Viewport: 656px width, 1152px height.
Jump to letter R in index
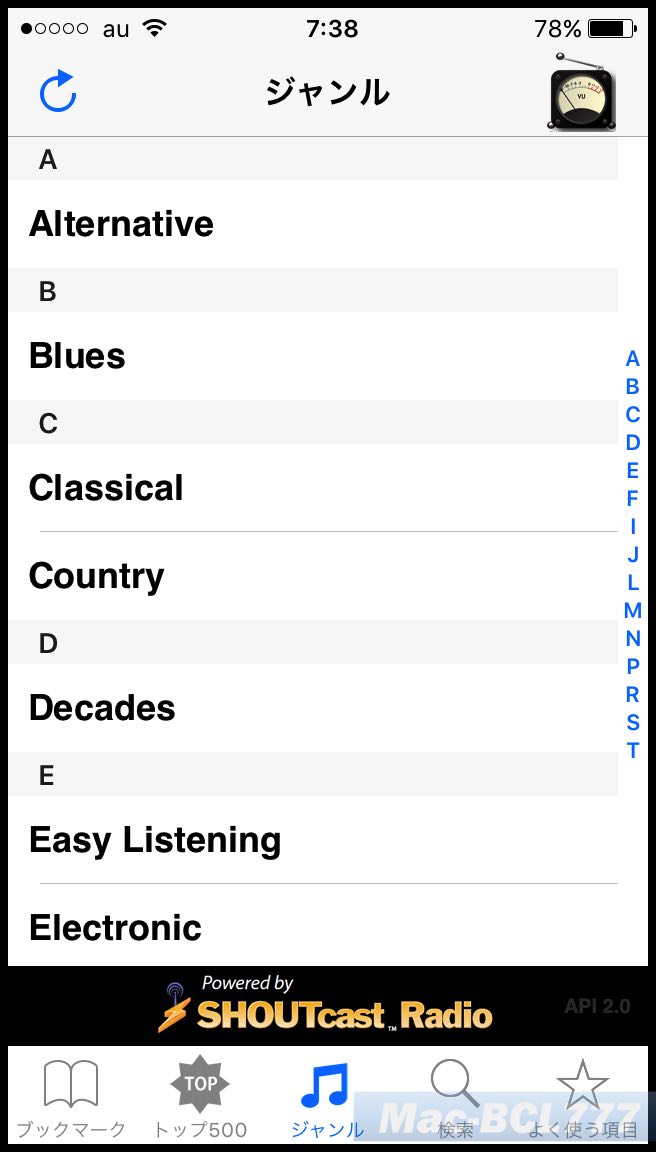click(632, 694)
